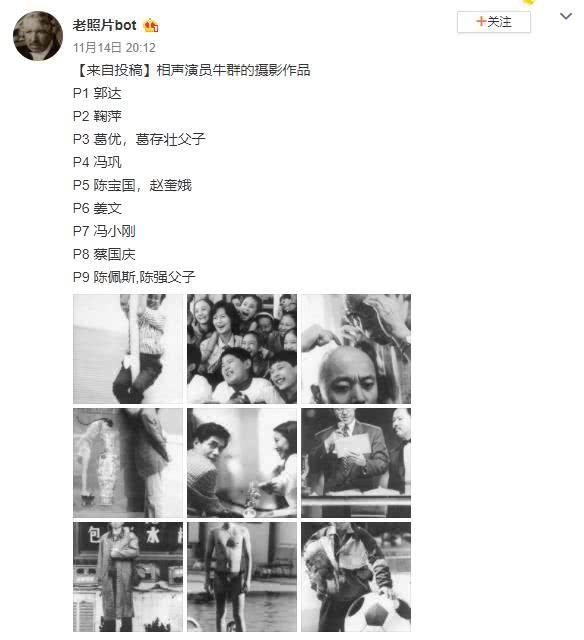Click the caption line P3 葛优，葛存壮父子
The height and width of the screenshot is (640, 584).
click(x=139, y=139)
